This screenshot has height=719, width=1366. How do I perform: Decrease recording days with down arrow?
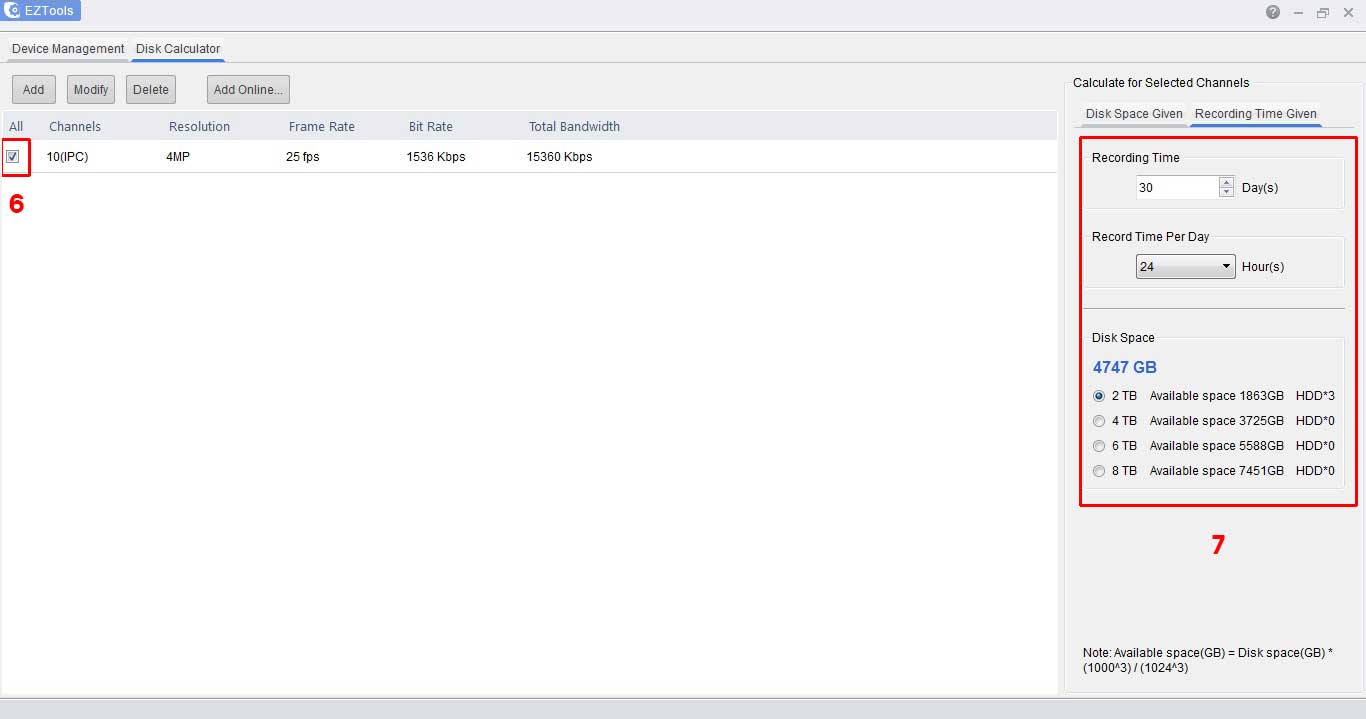[x=1227, y=192]
